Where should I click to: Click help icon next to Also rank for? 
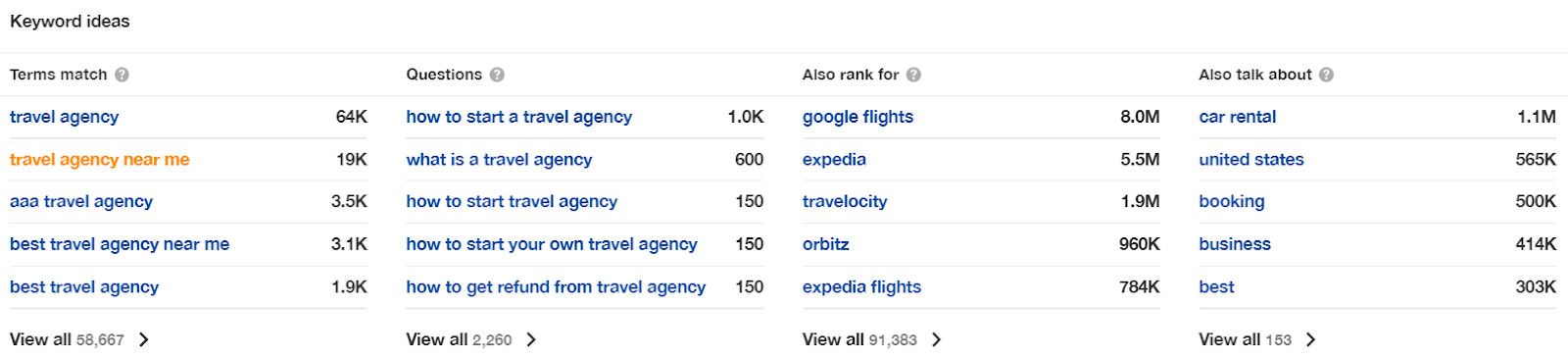coord(913,75)
